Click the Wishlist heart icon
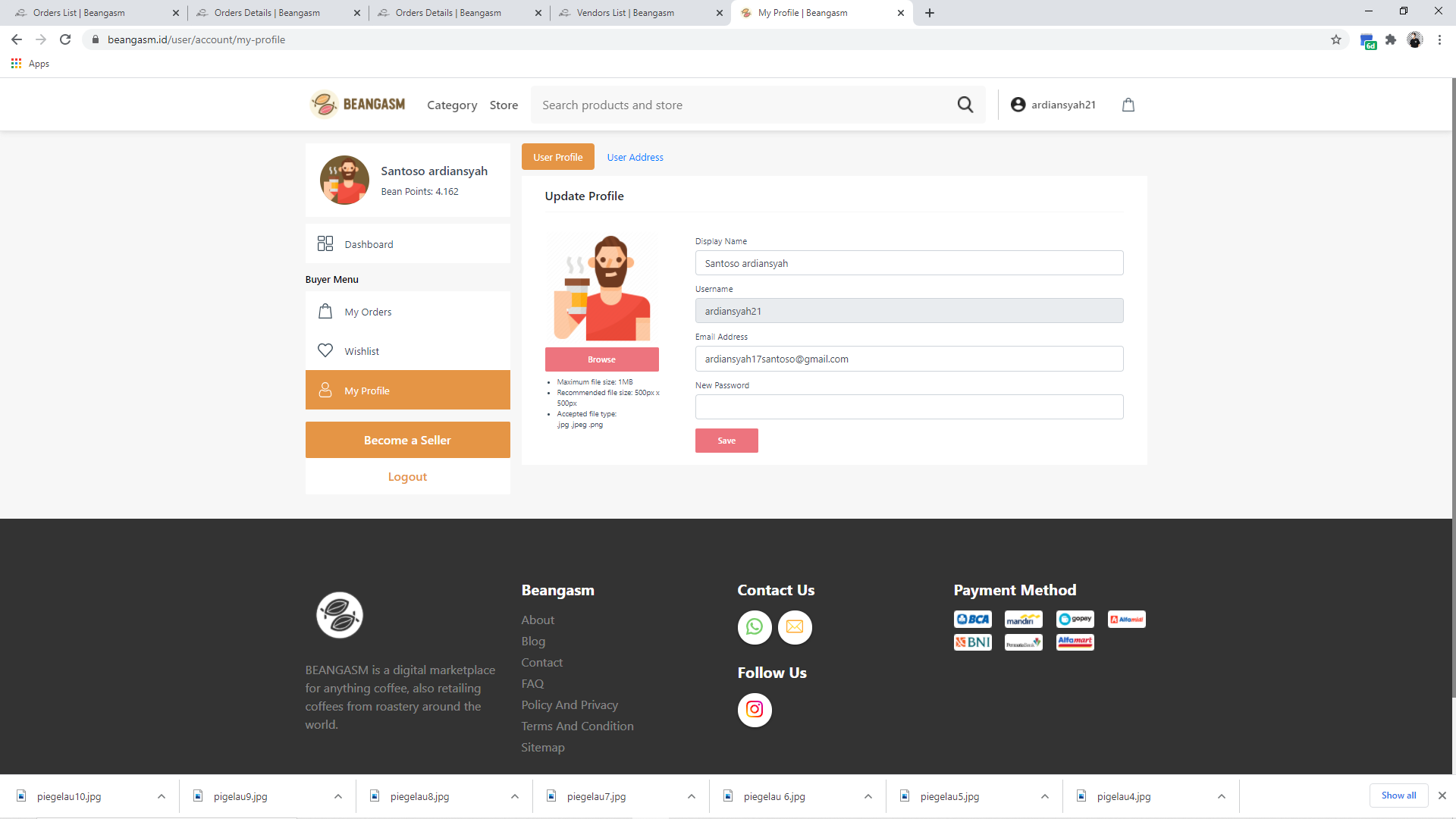 point(325,350)
